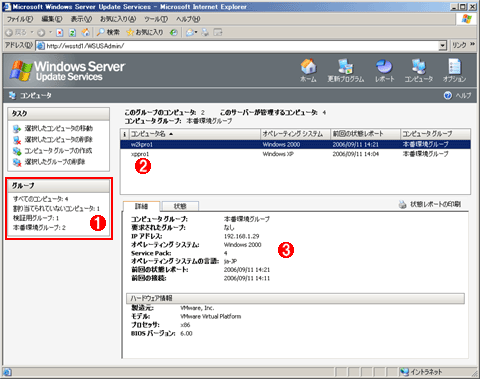
Task: Switch to the Details (詳細) tab
Action: (141, 206)
